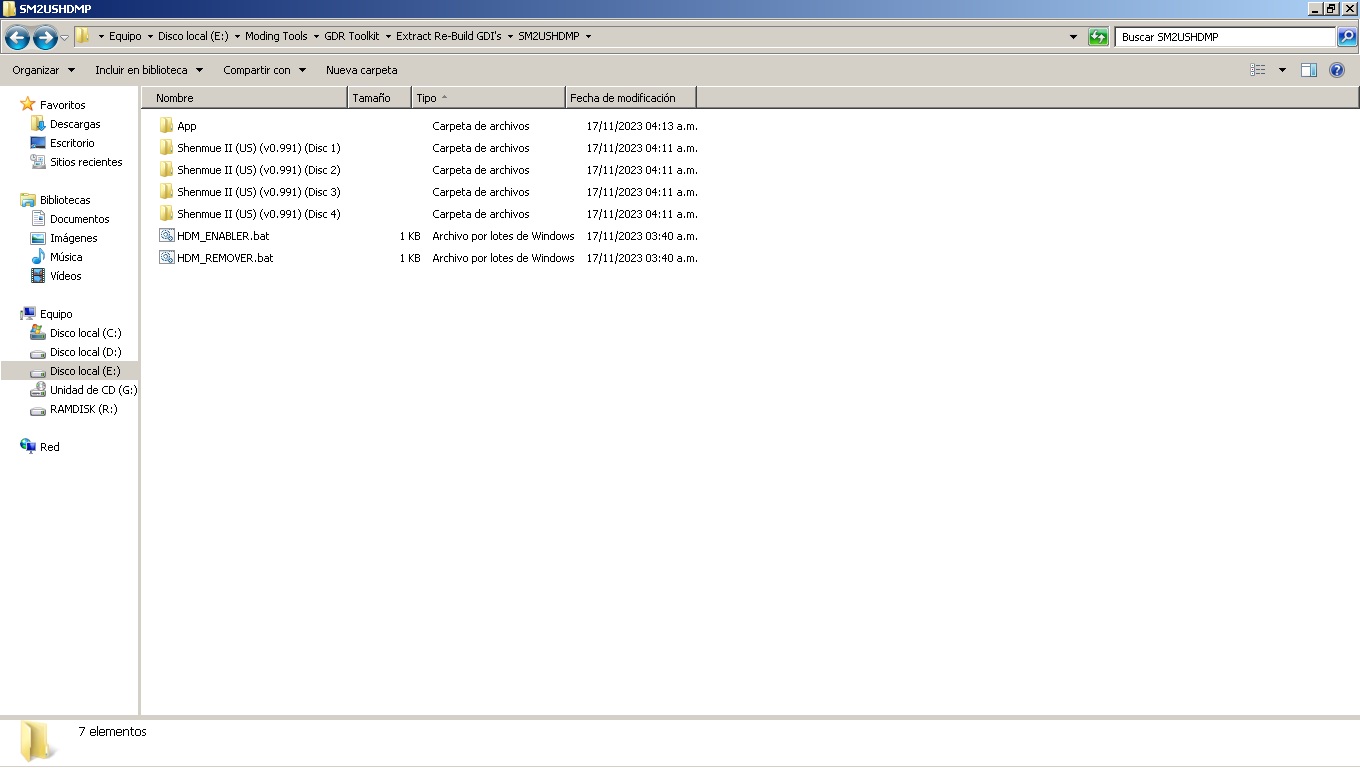This screenshot has width=1360, height=768.
Task: Click GDR Toolkit breadcrumb
Action: click(x=352, y=36)
